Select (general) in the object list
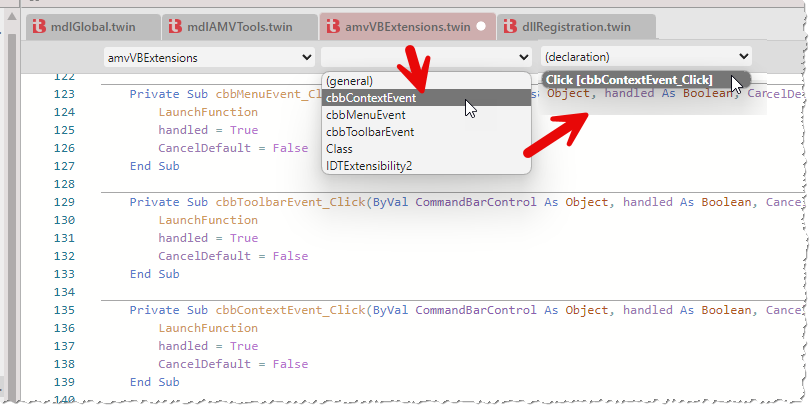 pos(348,81)
